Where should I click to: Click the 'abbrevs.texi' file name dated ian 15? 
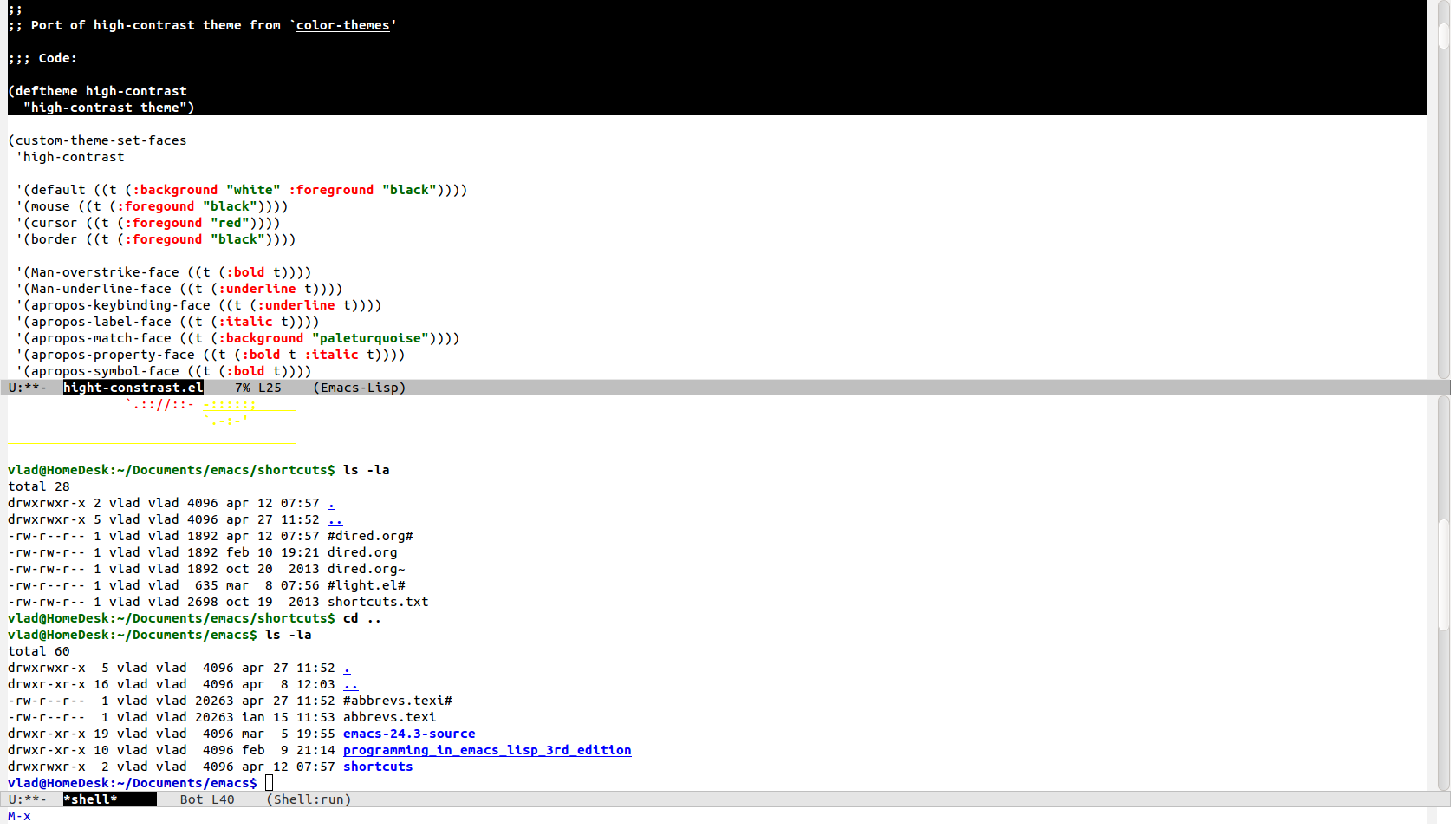coord(390,717)
